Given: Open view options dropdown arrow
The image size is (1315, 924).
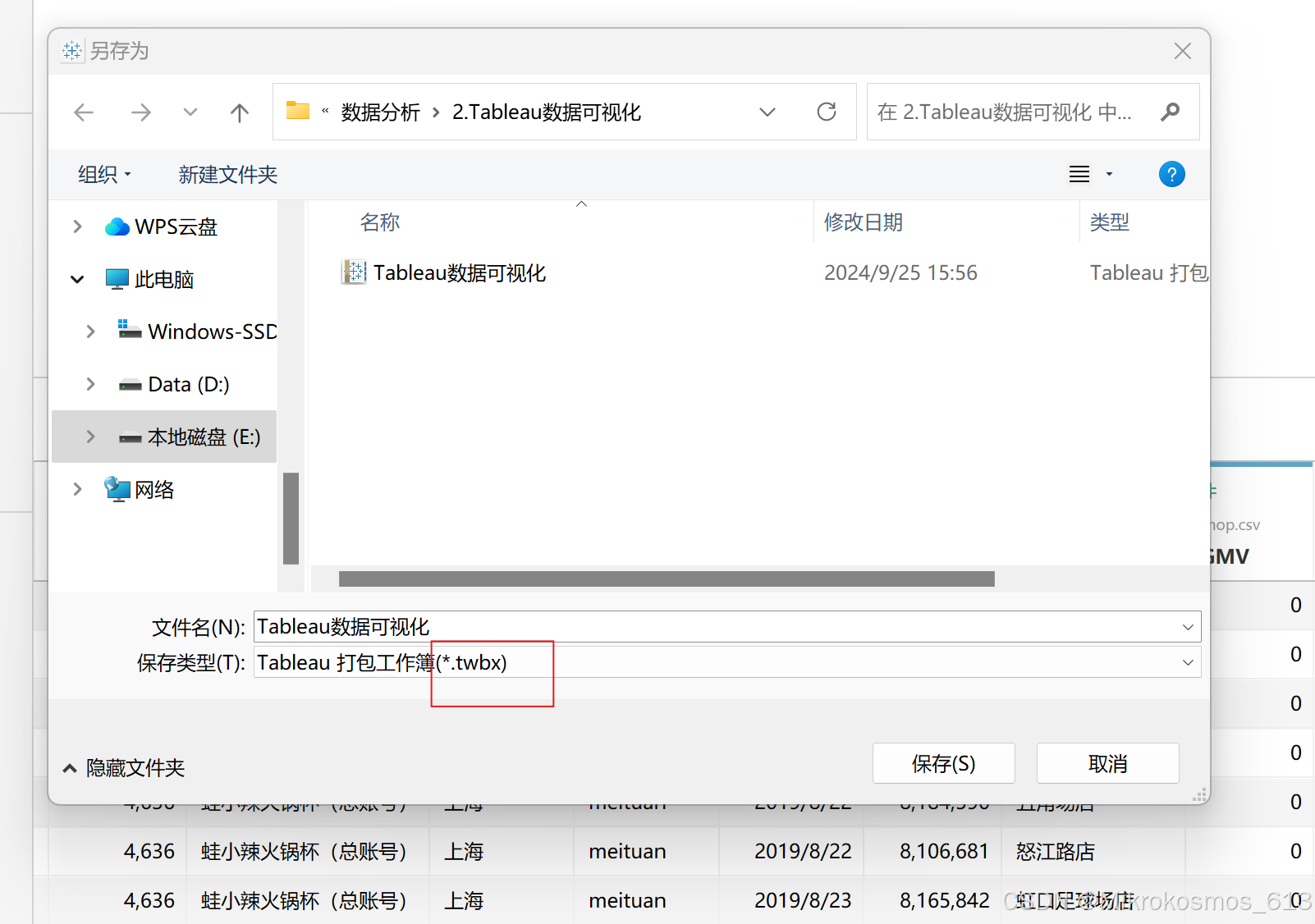Looking at the screenshot, I should 1109,174.
